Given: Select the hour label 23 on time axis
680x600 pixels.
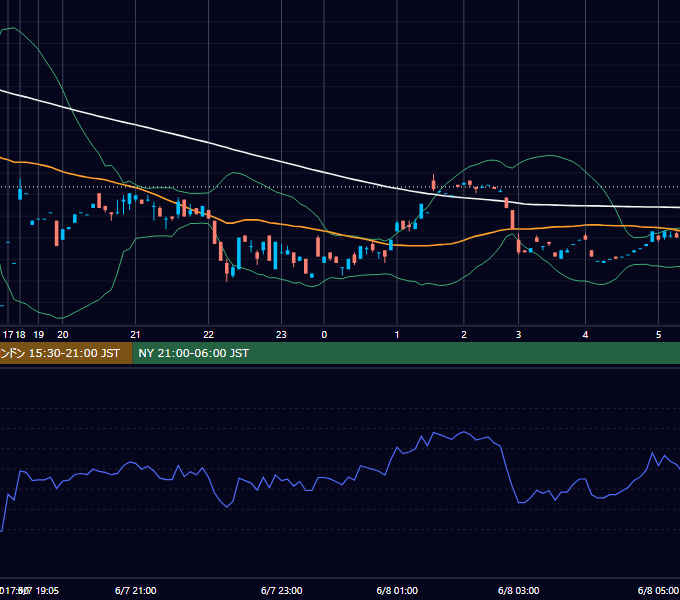Looking at the screenshot, I should (281, 335).
